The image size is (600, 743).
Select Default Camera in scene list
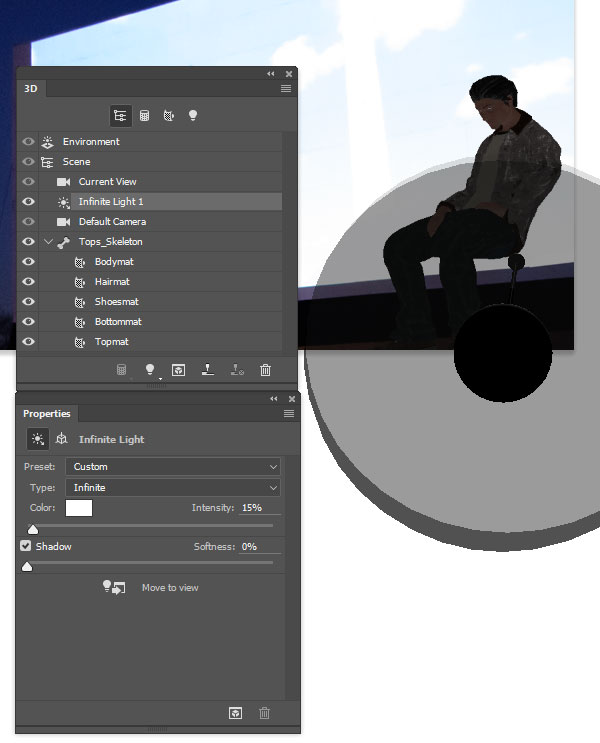pos(112,222)
